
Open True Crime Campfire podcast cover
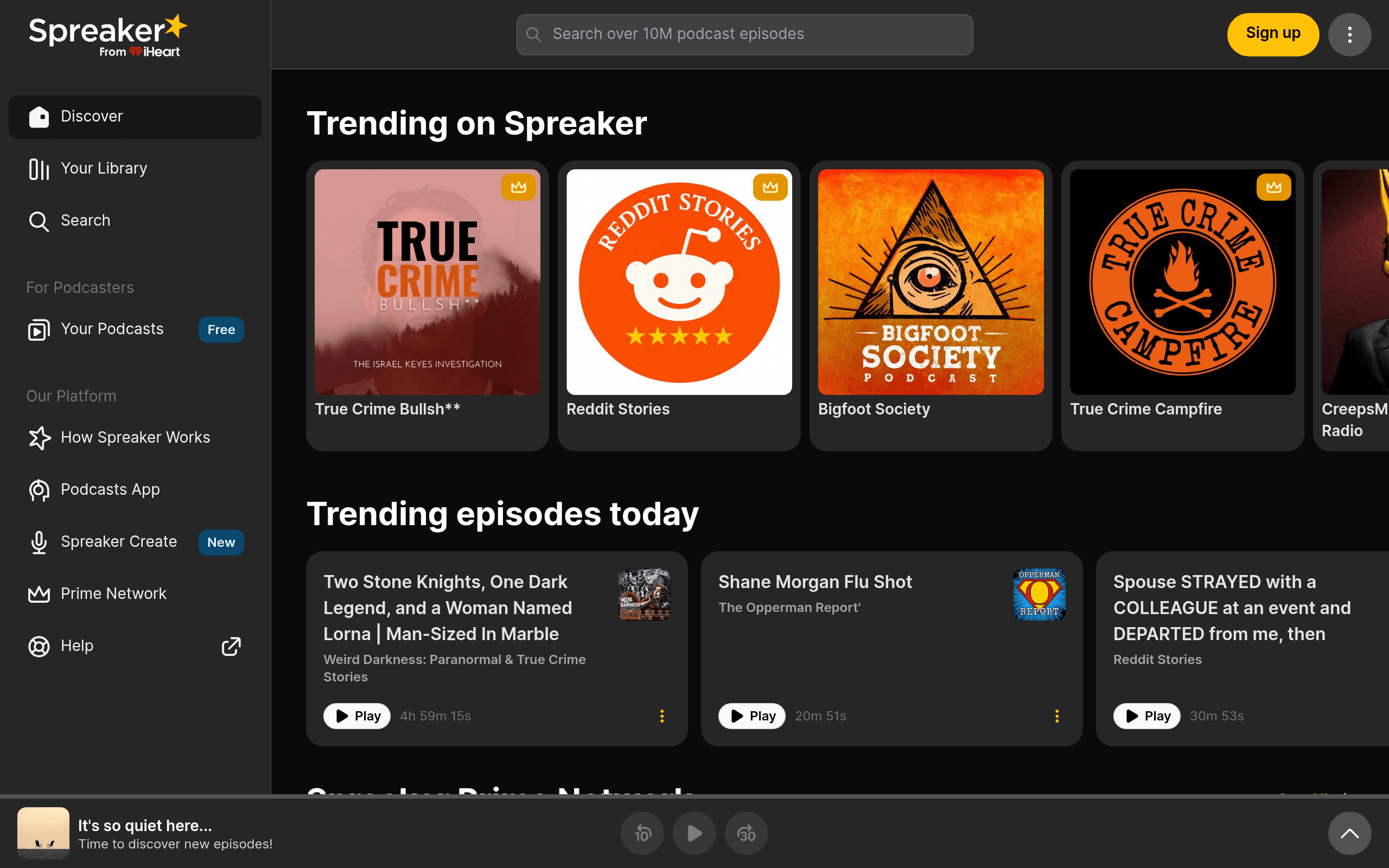[1182, 282]
